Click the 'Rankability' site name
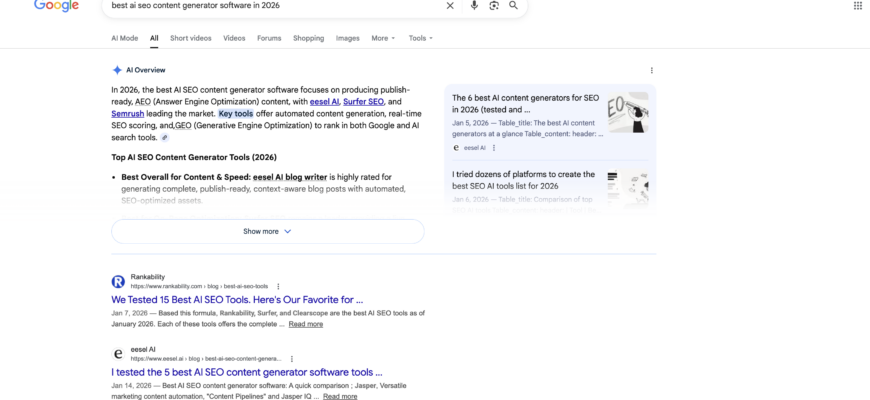Viewport: 870px width, 400px height. [148, 277]
